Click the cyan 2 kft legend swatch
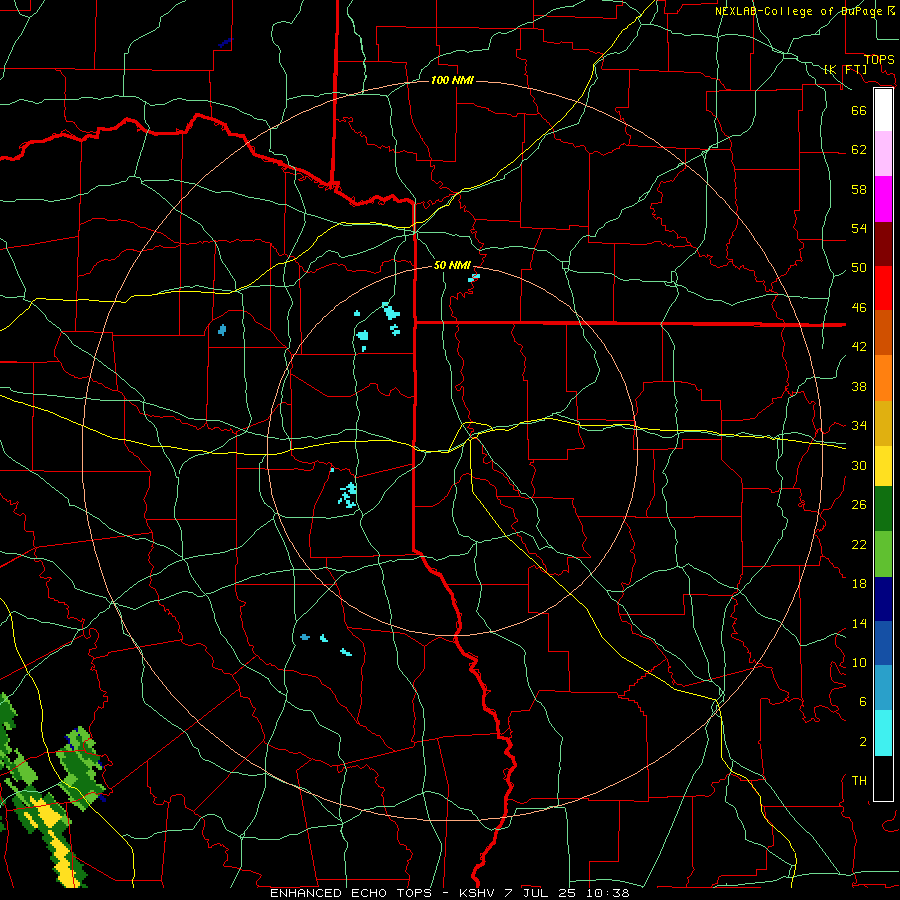Image resolution: width=900 pixels, height=900 pixels. (883, 733)
